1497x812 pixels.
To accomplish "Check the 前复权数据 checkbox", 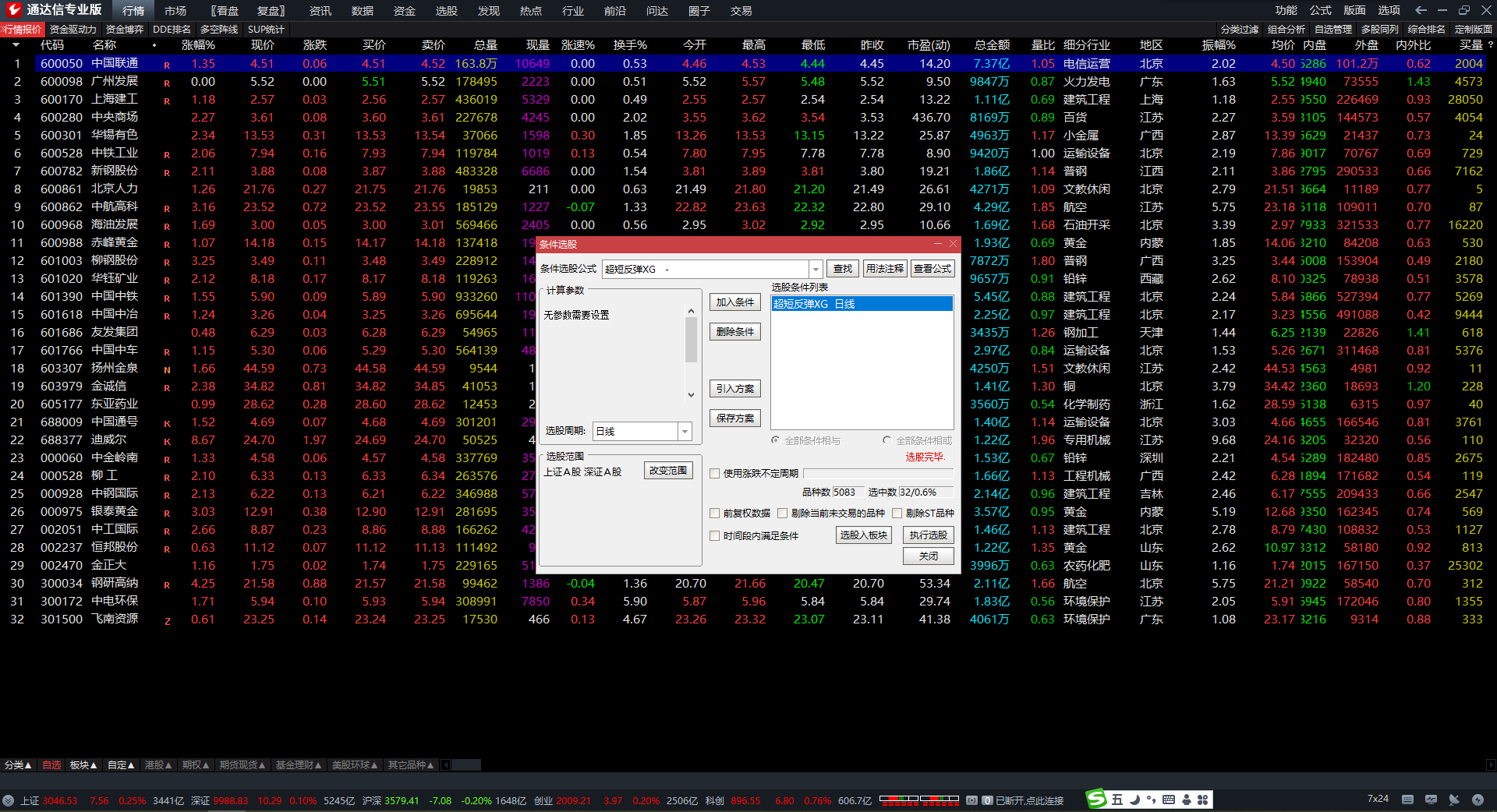I will [x=714, y=514].
